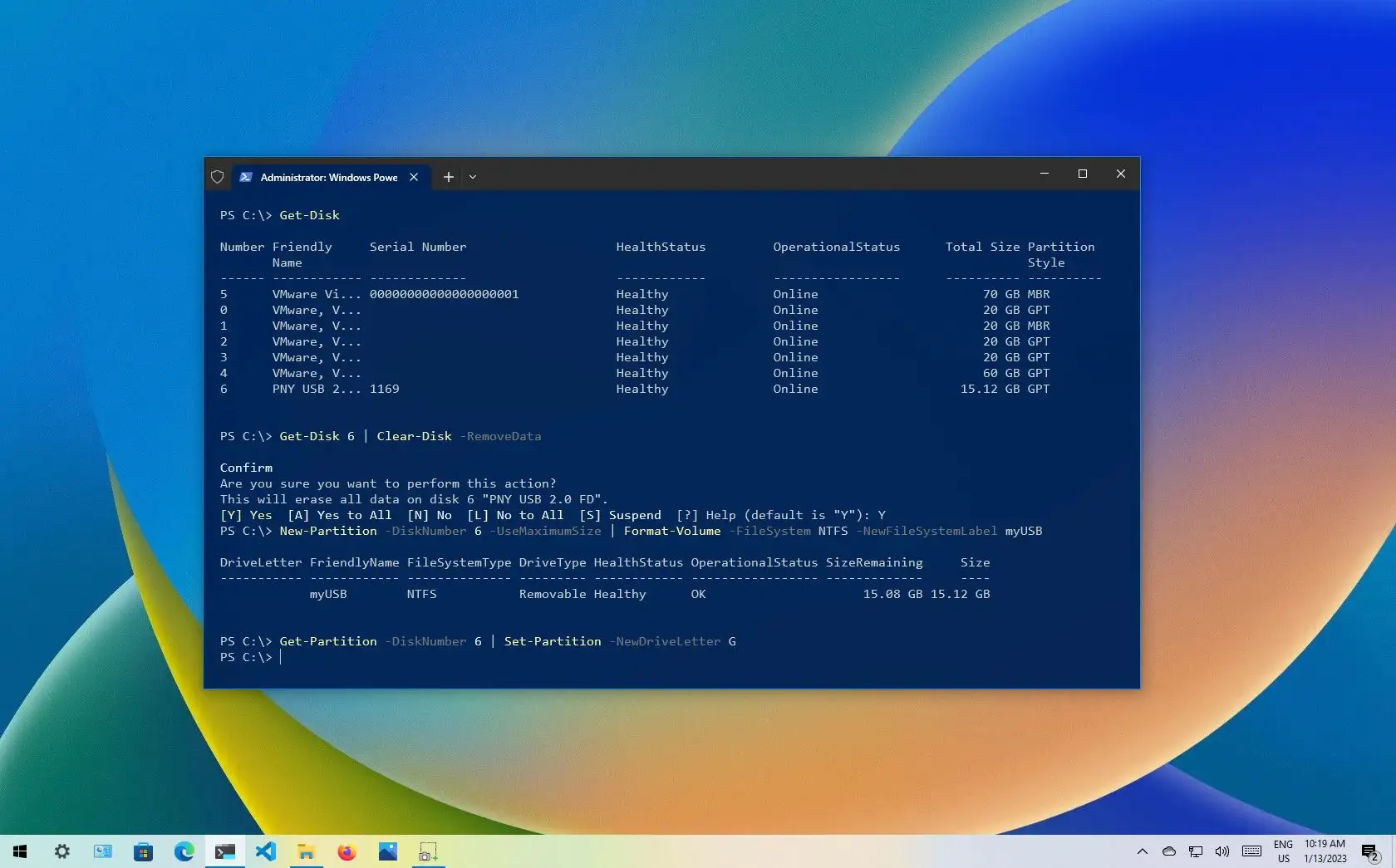Show hidden icons in the system tray

point(1142,852)
